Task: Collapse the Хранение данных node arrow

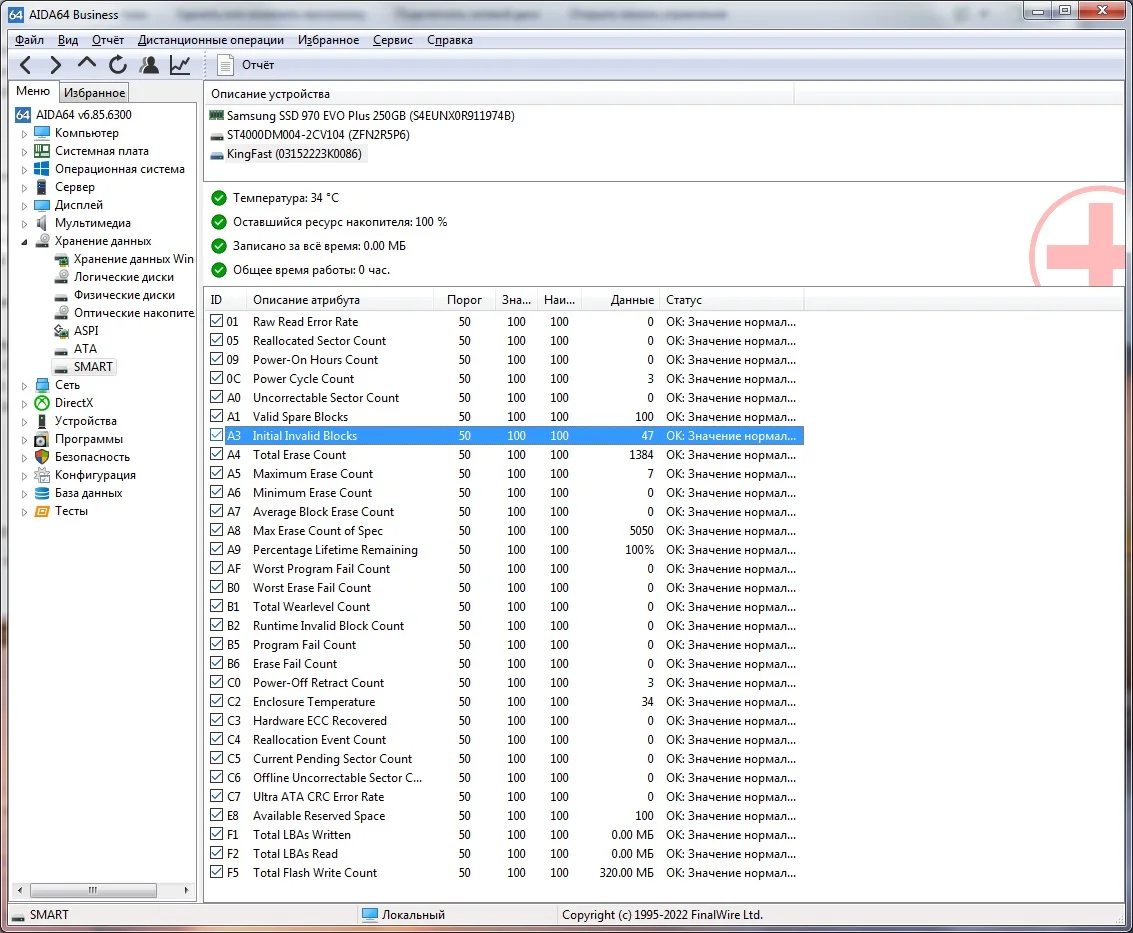Action: [x=24, y=242]
